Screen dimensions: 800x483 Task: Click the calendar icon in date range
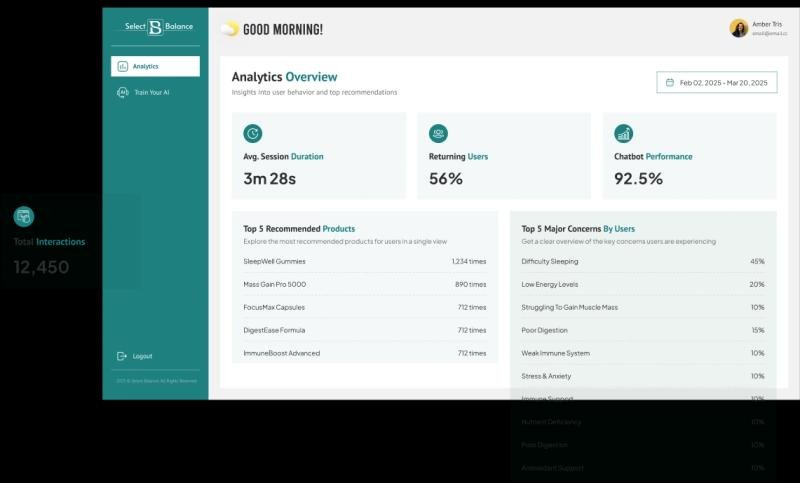(669, 83)
